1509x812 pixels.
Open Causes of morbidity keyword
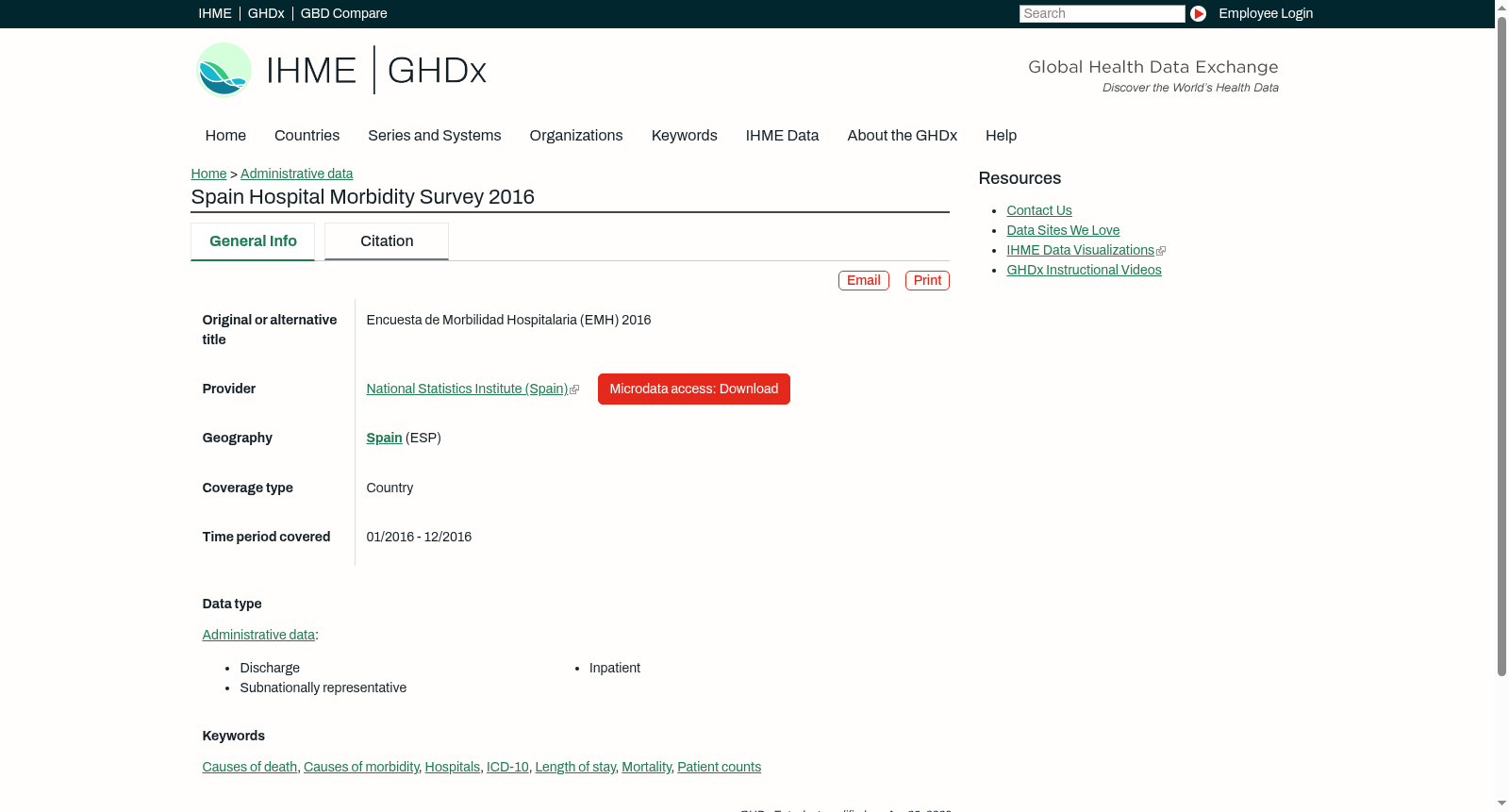point(361,767)
